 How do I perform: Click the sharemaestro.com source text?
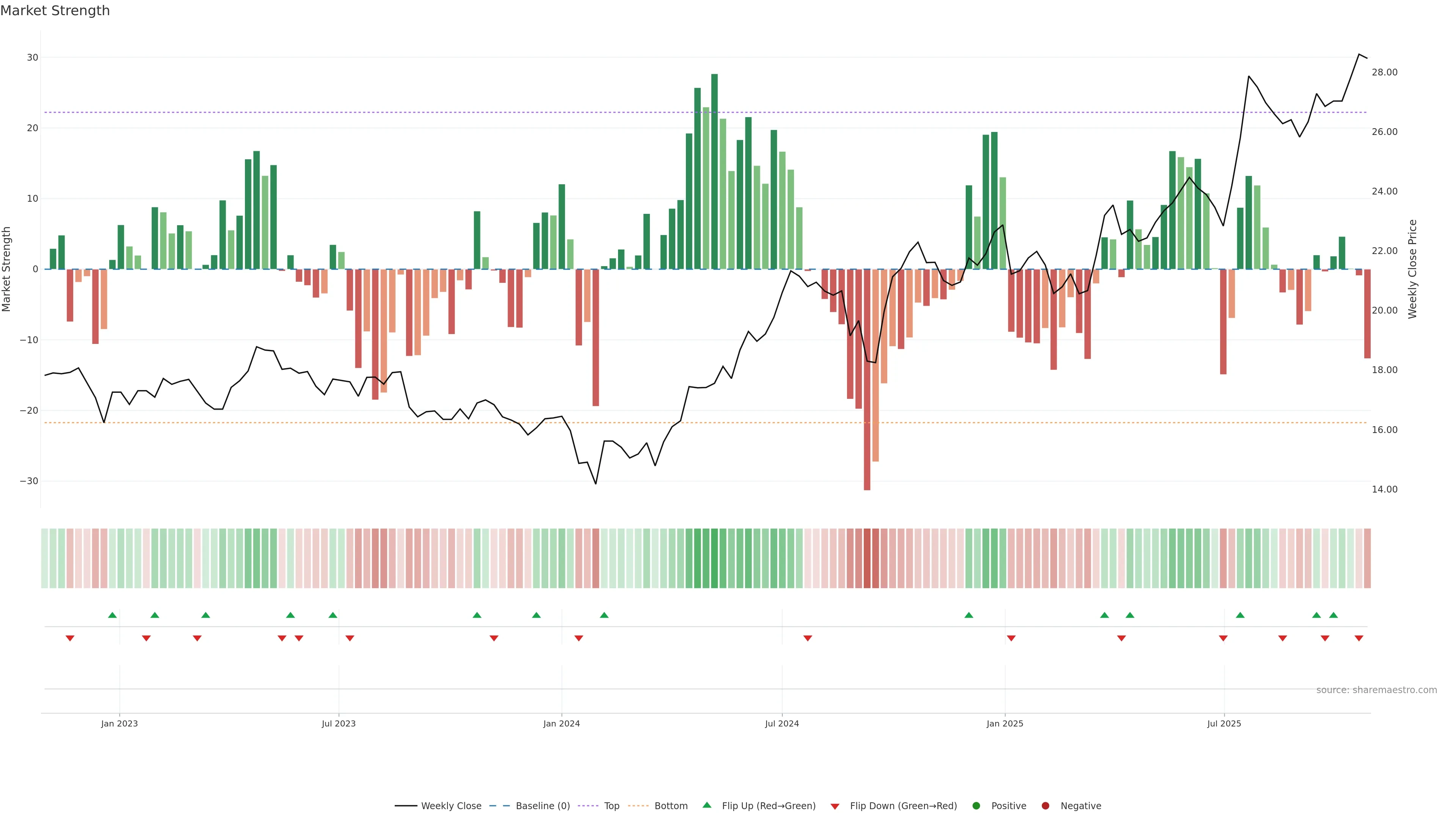(1376, 690)
